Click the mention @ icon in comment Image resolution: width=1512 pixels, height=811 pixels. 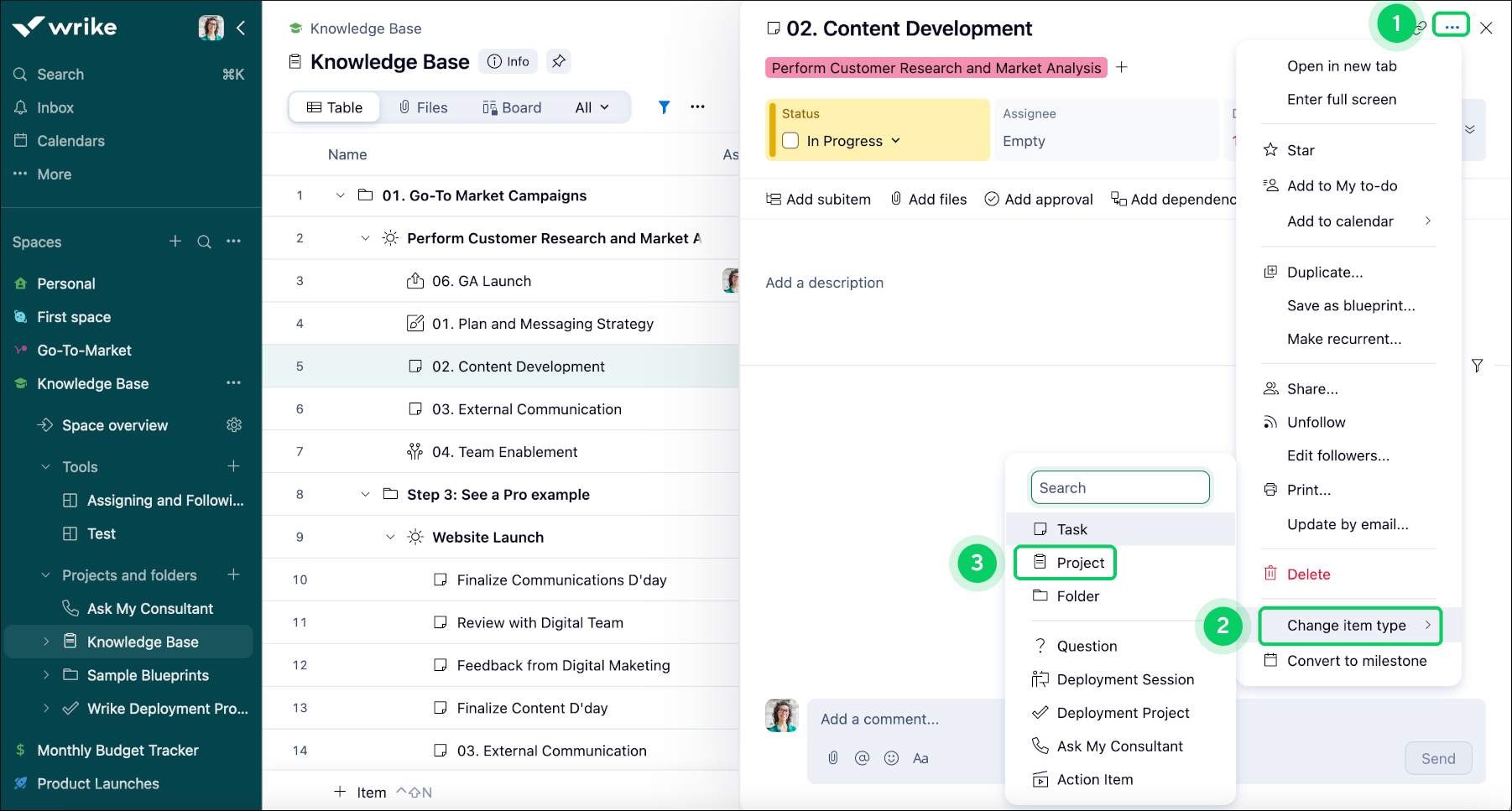[862, 758]
